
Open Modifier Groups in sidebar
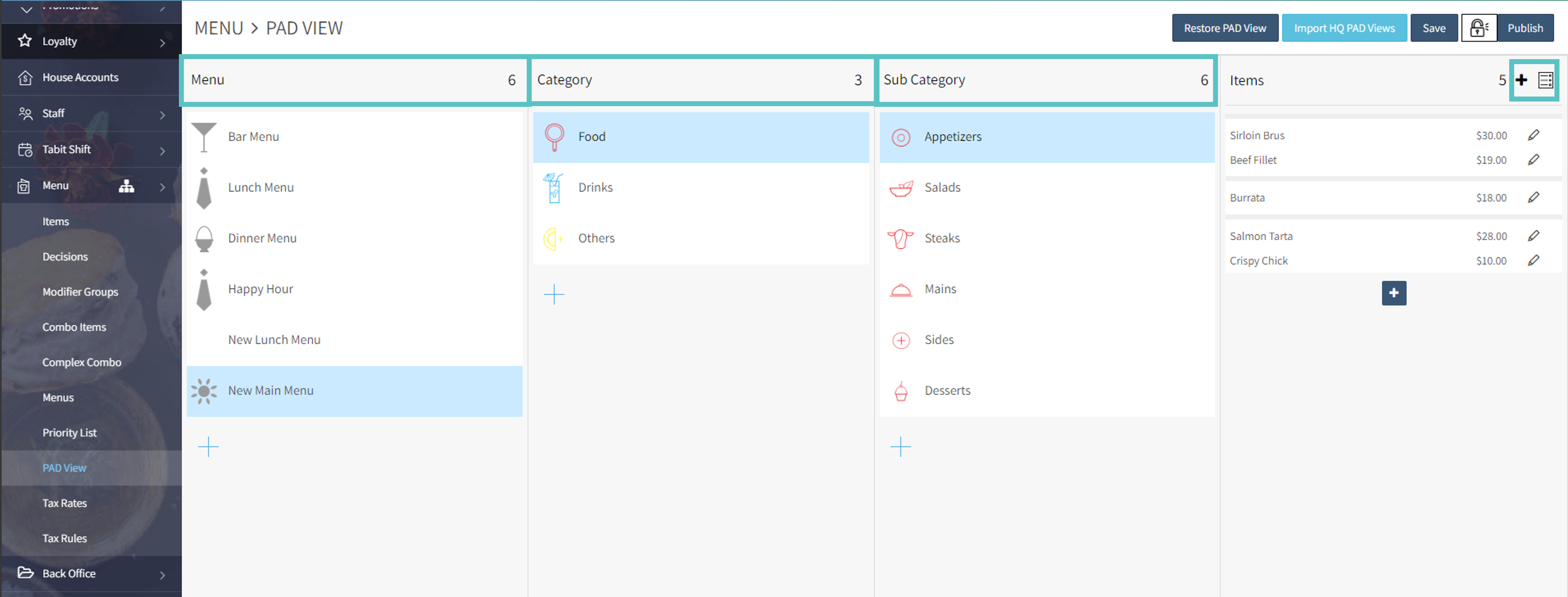click(80, 291)
